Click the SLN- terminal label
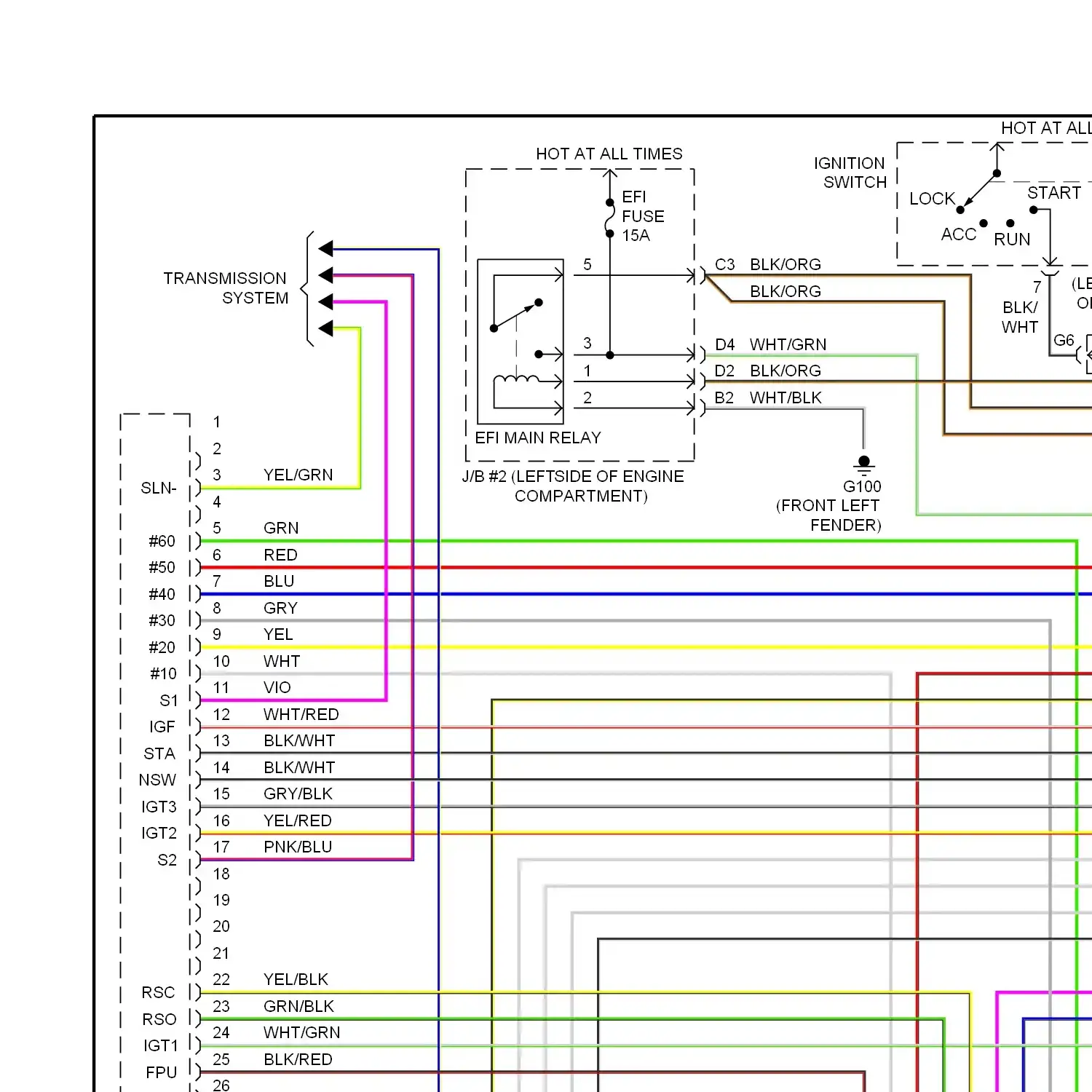This screenshot has height=1092, width=1092. click(159, 488)
